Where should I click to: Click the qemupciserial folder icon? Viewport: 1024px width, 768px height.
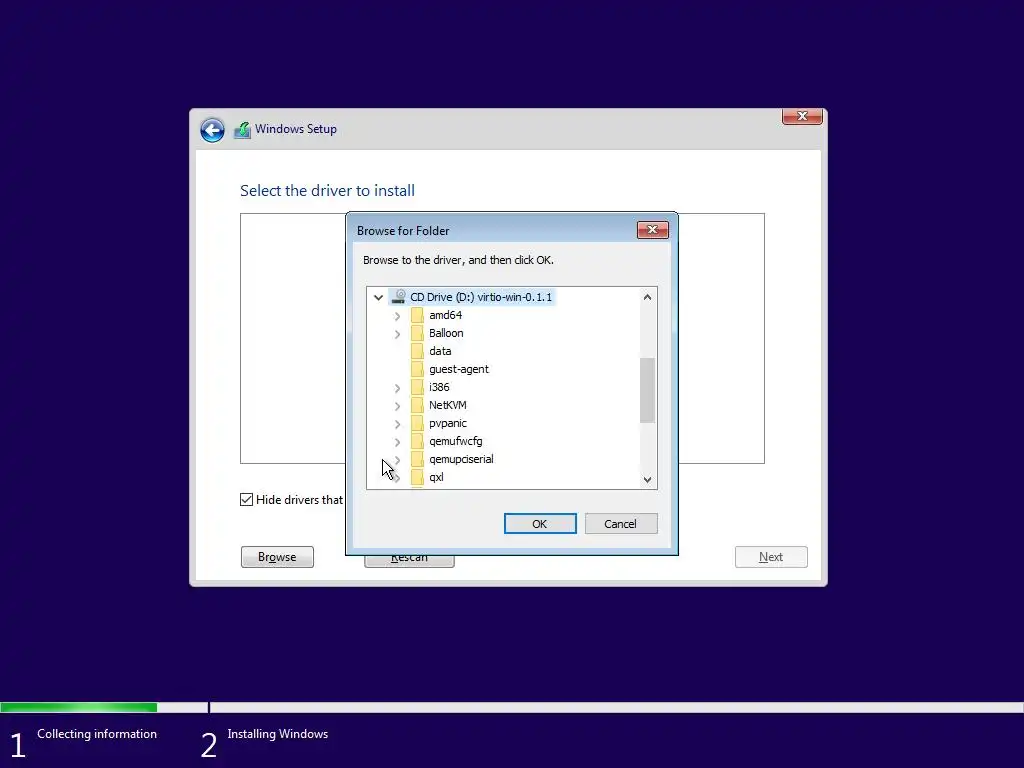(417, 459)
